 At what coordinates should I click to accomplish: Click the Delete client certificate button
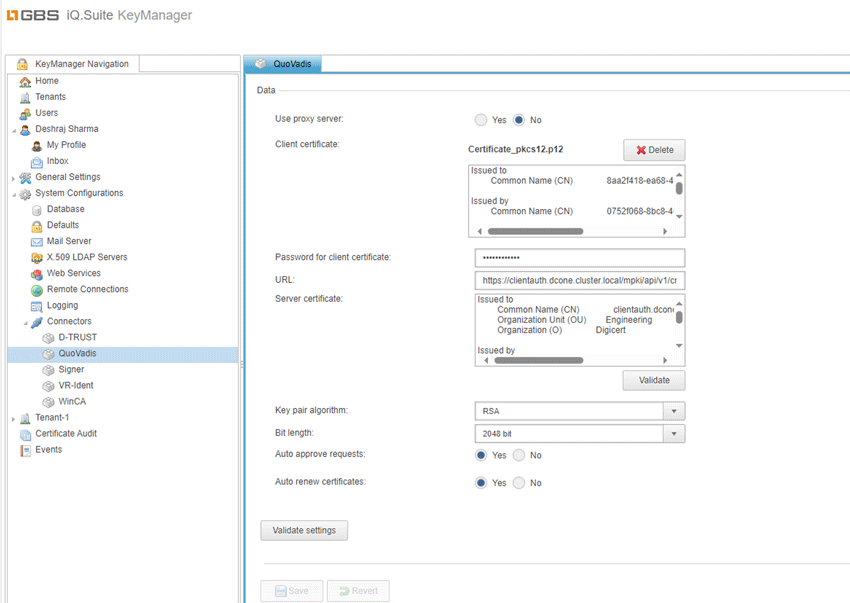coord(654,150)
